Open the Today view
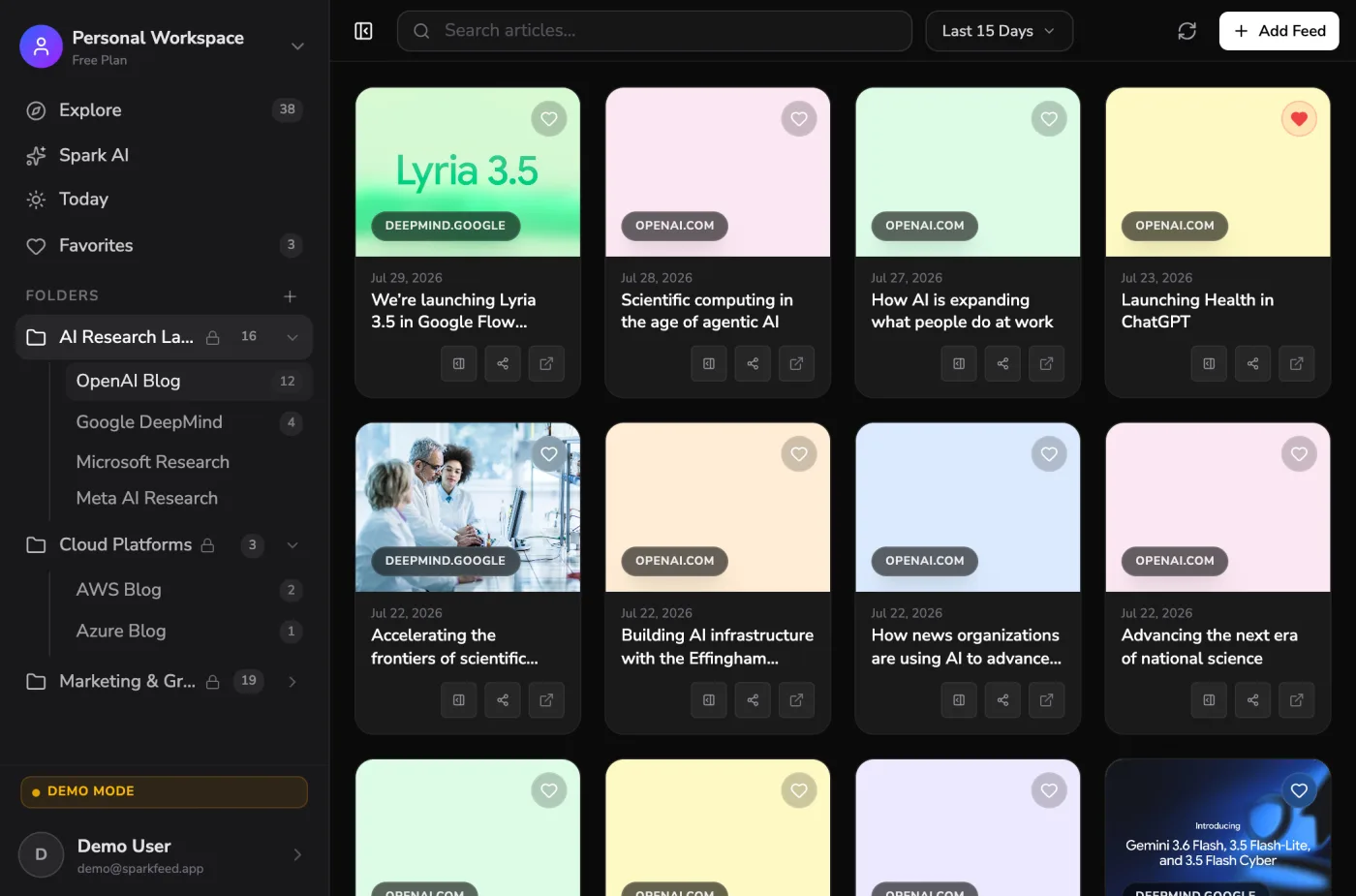 (163, 200)
